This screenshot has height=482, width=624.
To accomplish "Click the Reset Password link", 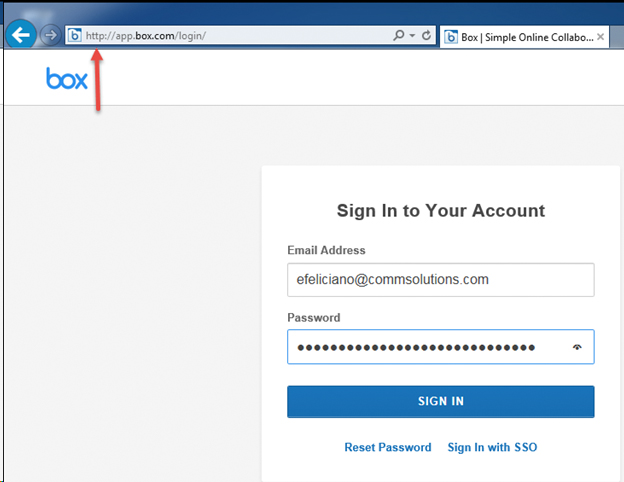I will point(388,447).
